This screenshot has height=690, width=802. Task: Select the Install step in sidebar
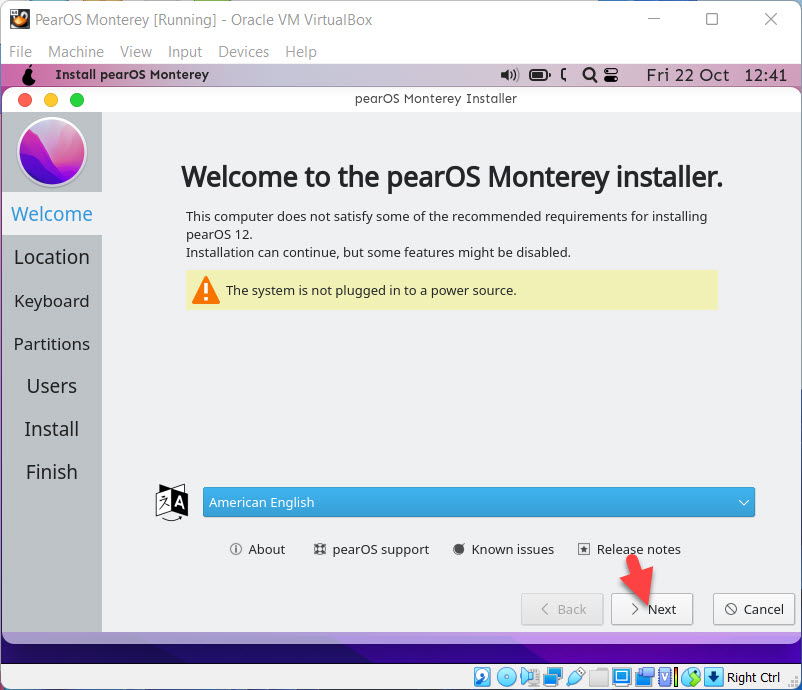point(52,429)
